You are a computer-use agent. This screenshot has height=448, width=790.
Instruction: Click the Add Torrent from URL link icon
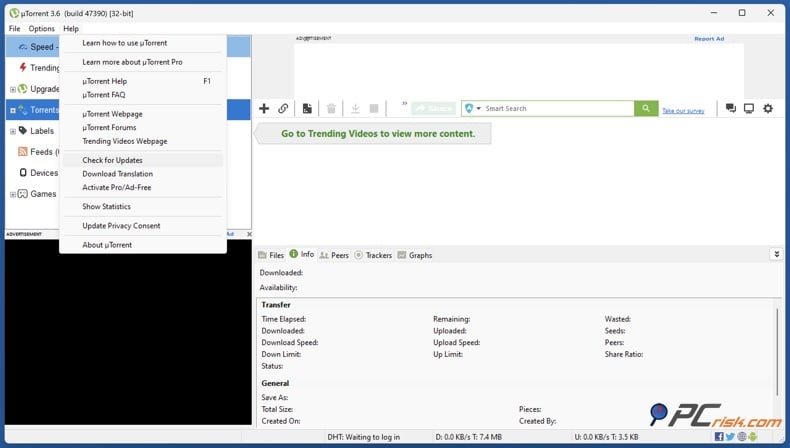pyautogui.click(x=283, y=108)
